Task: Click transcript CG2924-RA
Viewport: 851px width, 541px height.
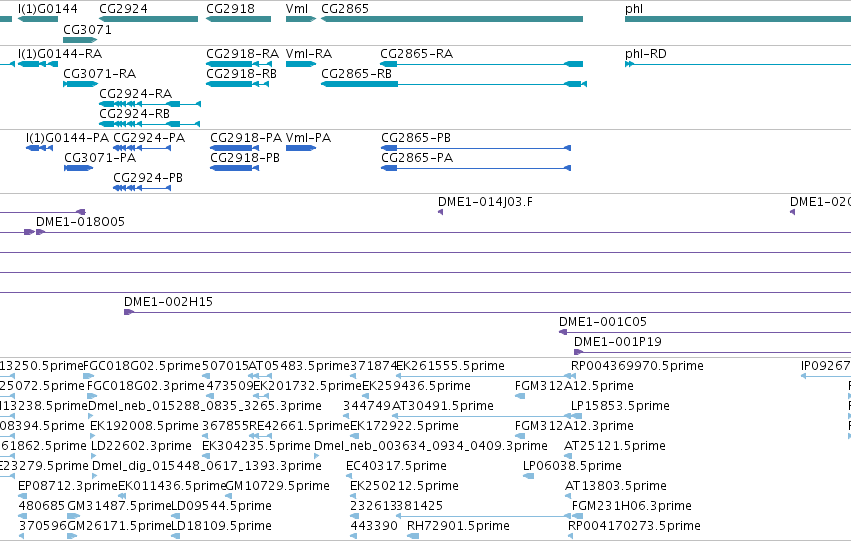Action: (150, 104)
